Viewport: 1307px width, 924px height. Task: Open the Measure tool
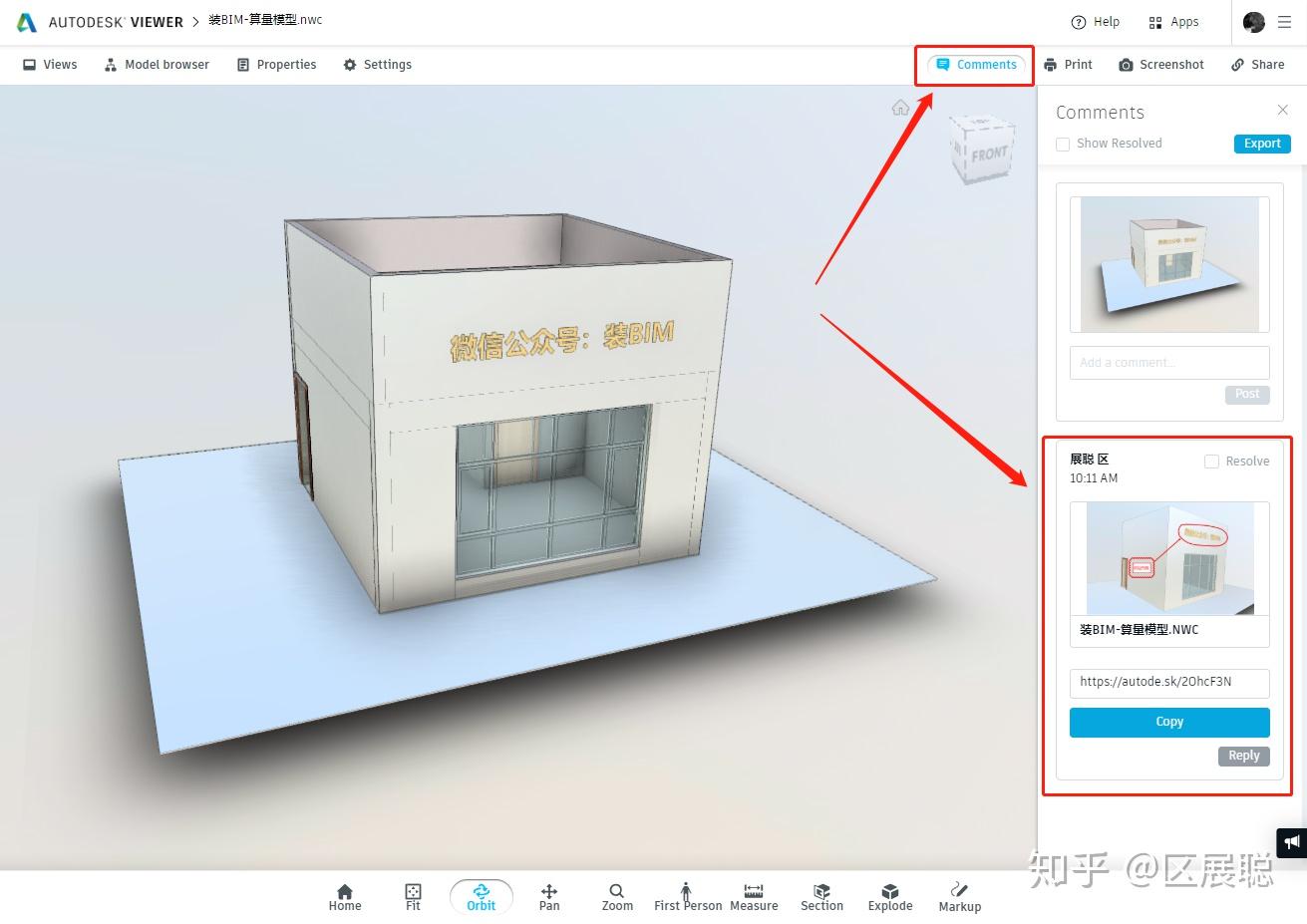[x=753, y=895]
